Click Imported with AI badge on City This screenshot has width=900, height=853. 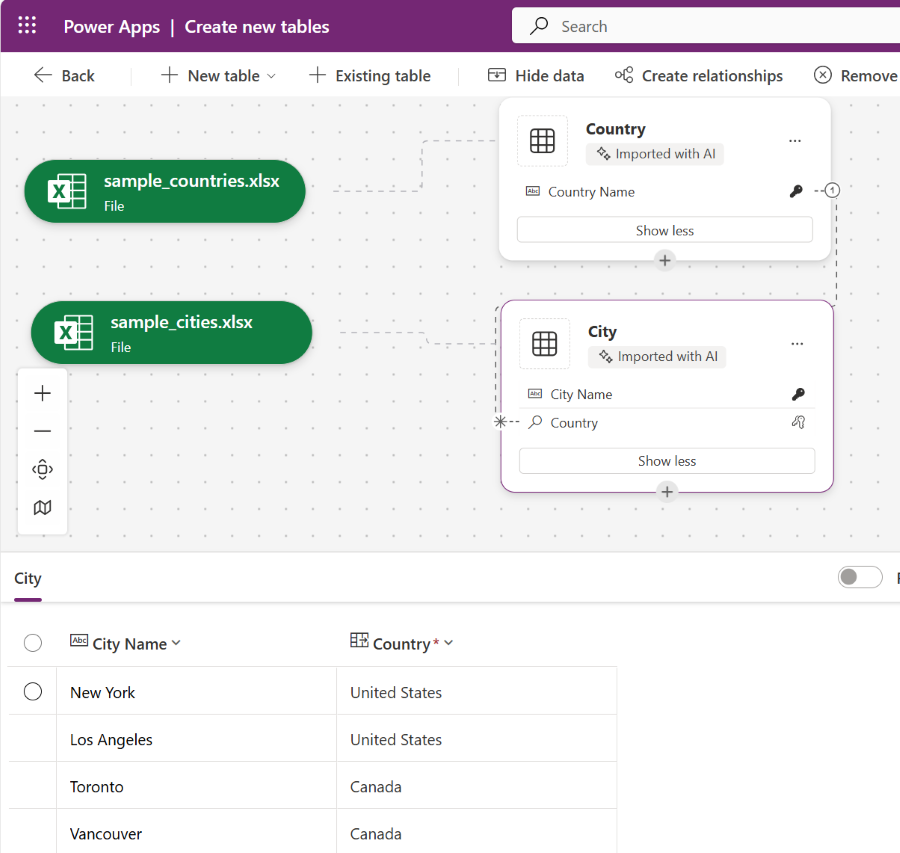[657, 356]
